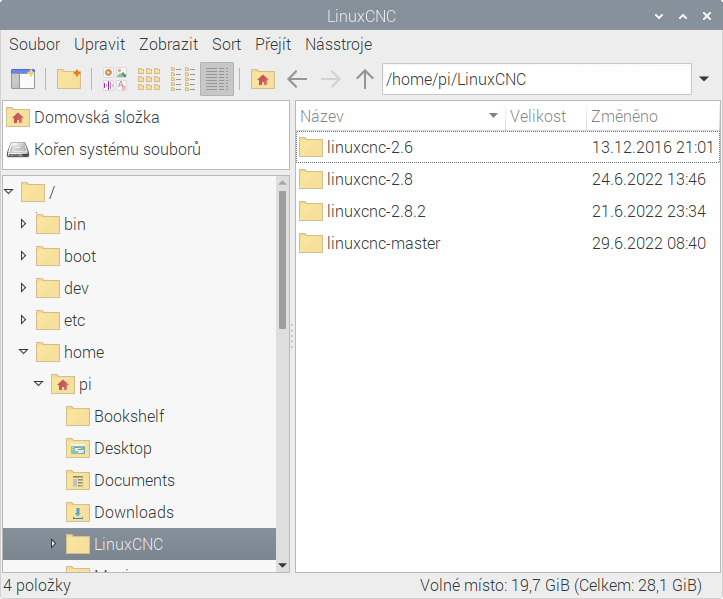Go up to parent folder
The width and height of the screenshot is (723, 599).
[365, 79]
